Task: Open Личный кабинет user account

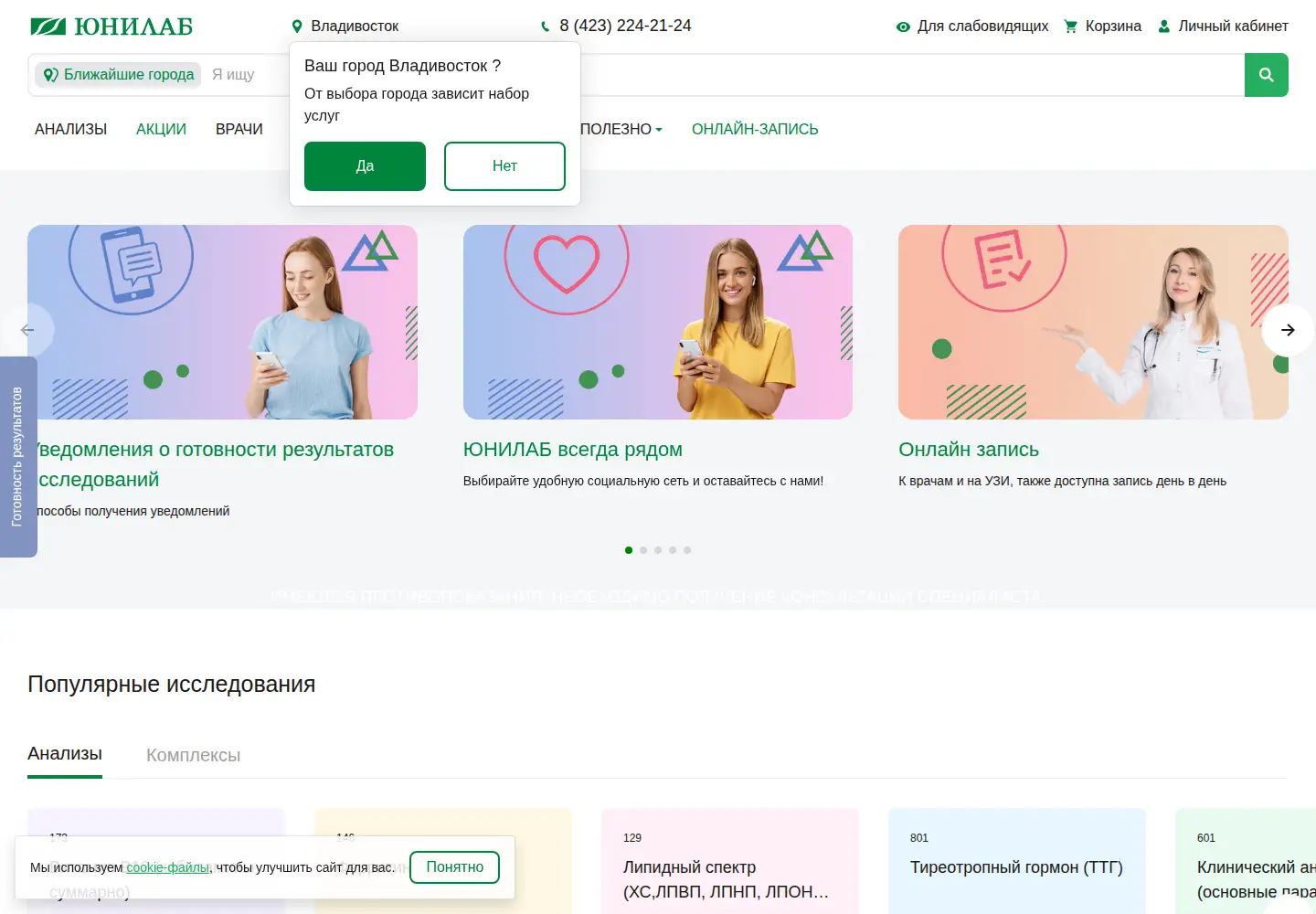Action: pos(1223,27)
